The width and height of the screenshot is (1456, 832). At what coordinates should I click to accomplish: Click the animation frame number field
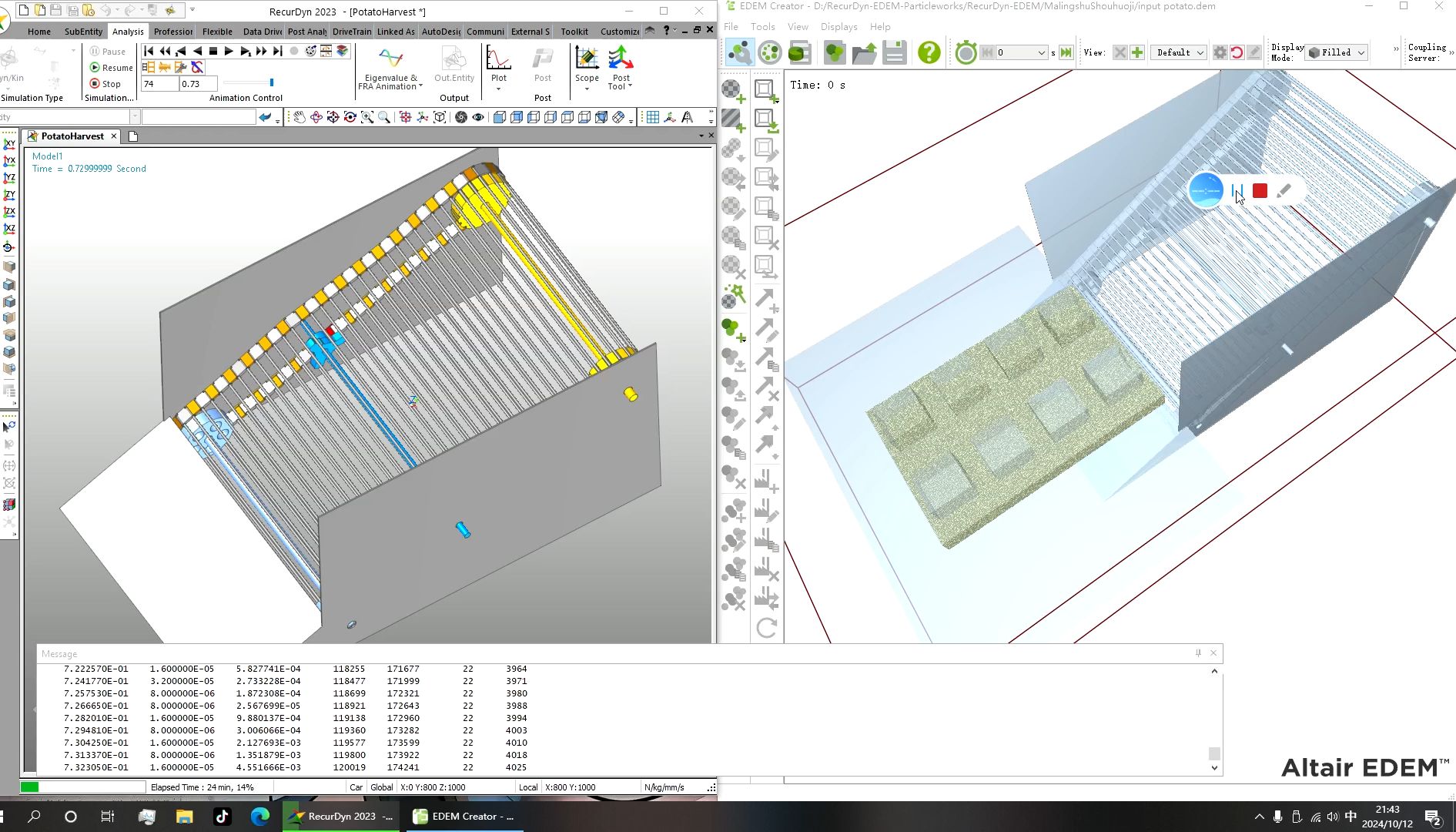click(x=159, y=83)
